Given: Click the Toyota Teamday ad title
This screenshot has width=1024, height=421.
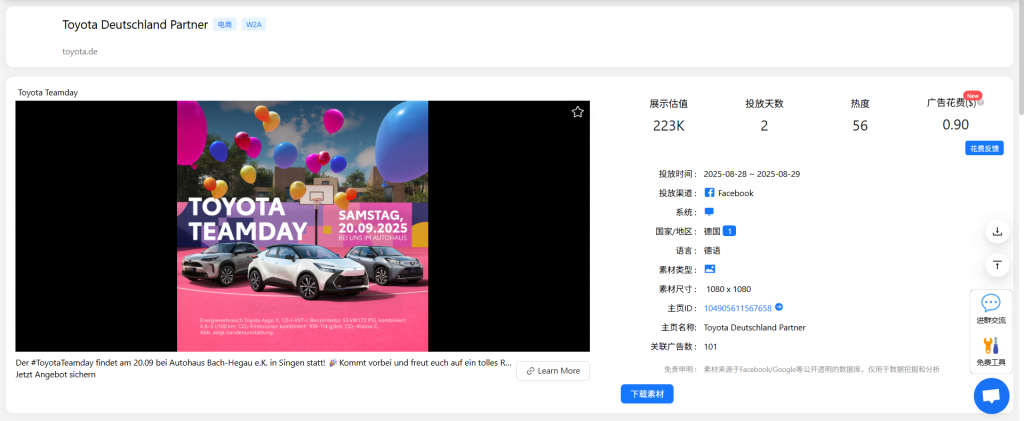Looking at the screenshot, I should (48, 93).
